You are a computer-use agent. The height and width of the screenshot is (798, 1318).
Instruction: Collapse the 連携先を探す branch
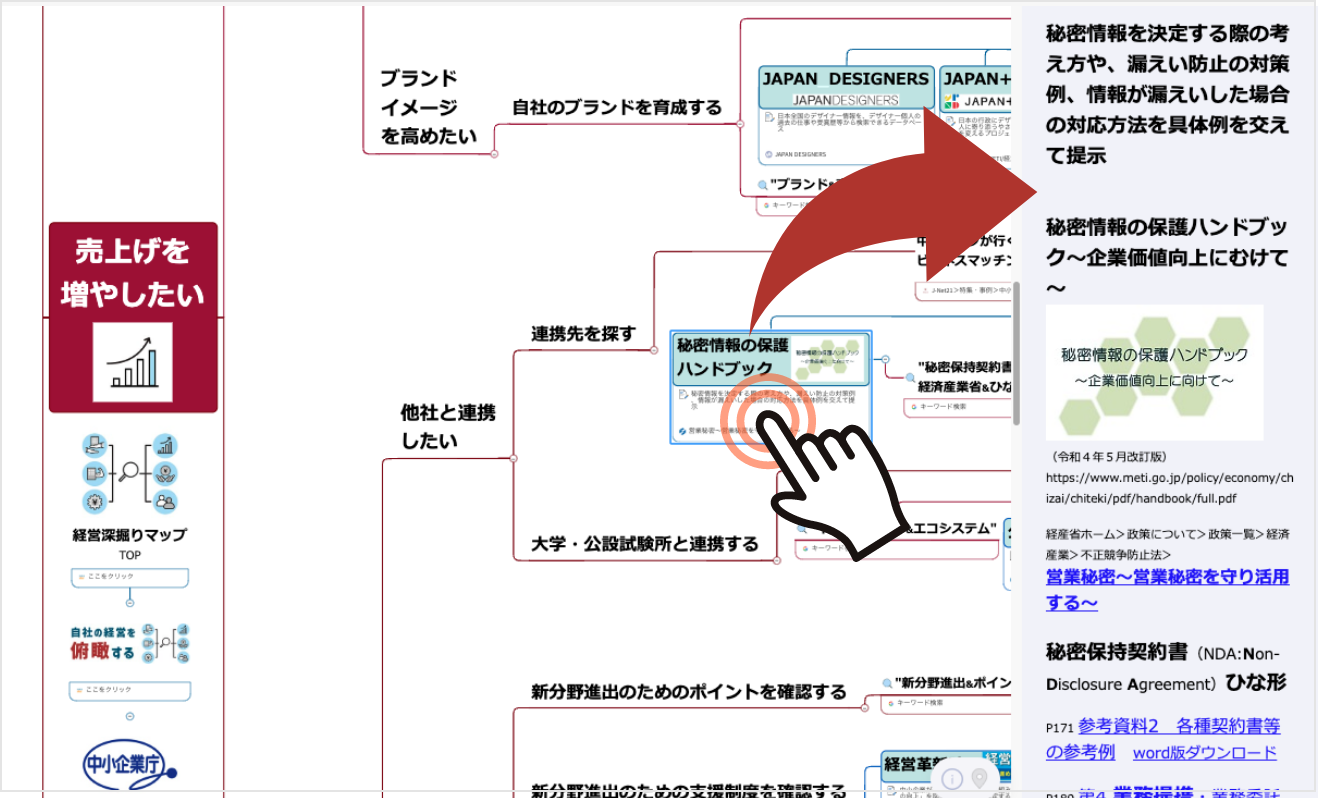coord(653,349)
